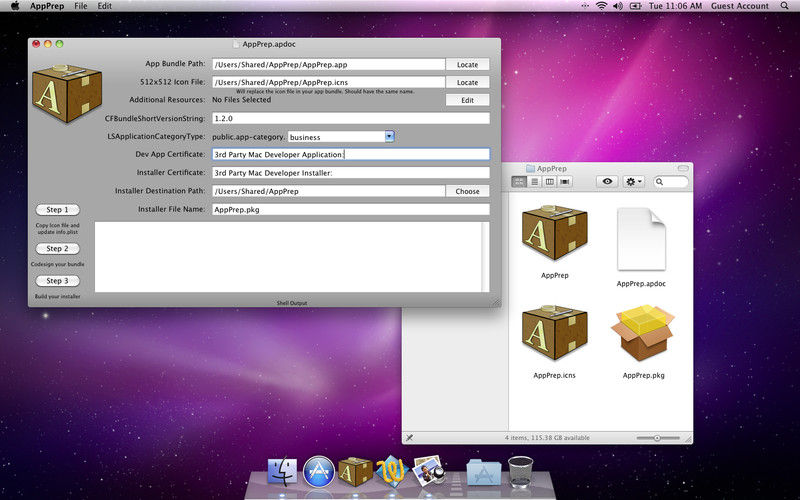Screen dimensions: 800x500
Task: Click the AppPrep folder icon in Finder title
Action: 530,168
